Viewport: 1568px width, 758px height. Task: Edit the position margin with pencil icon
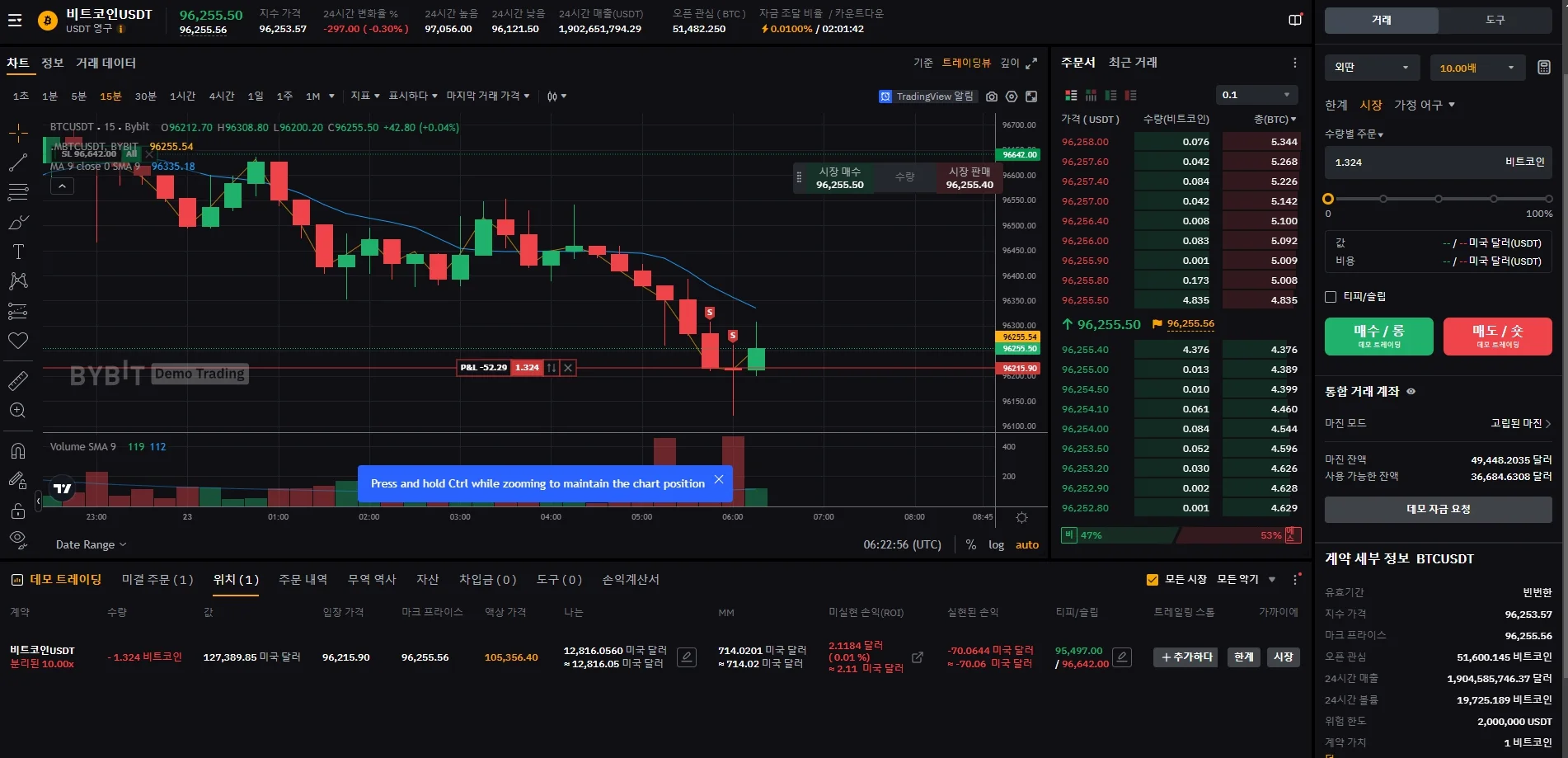pos(686,657)
